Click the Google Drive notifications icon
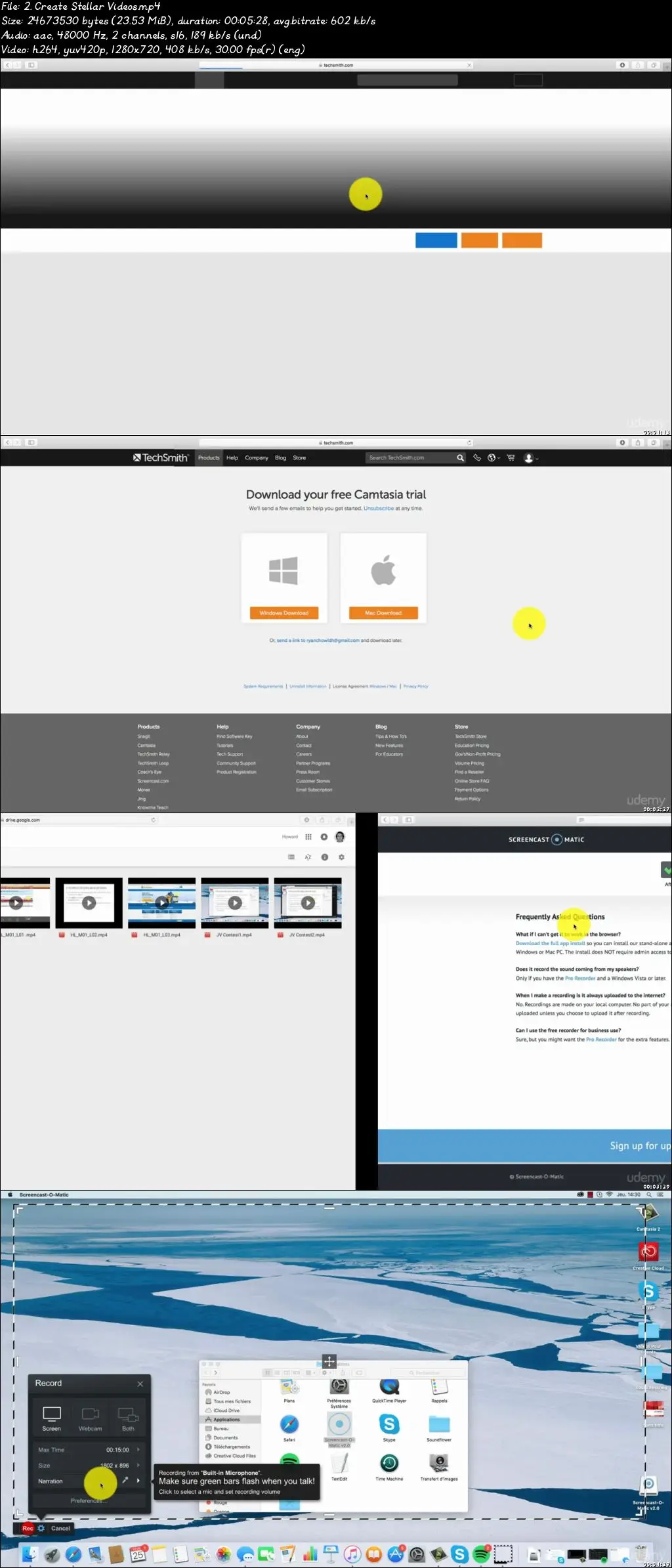 (x=324, y=837)
